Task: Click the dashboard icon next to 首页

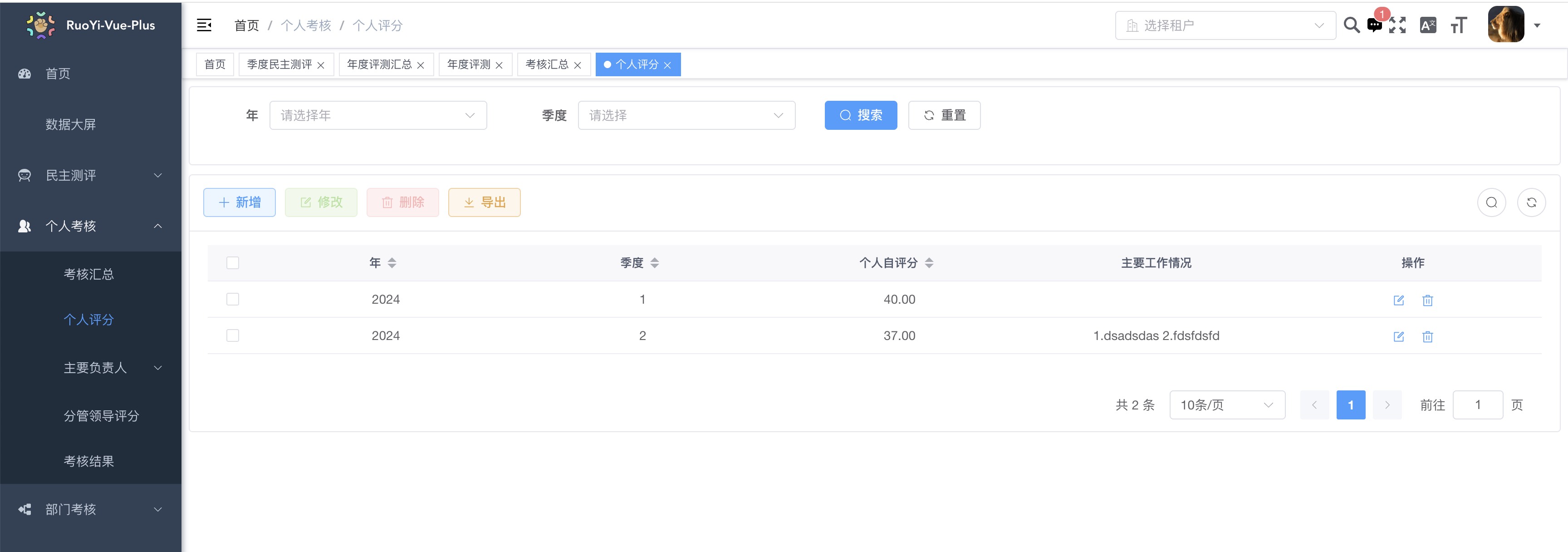Action: 24,74
